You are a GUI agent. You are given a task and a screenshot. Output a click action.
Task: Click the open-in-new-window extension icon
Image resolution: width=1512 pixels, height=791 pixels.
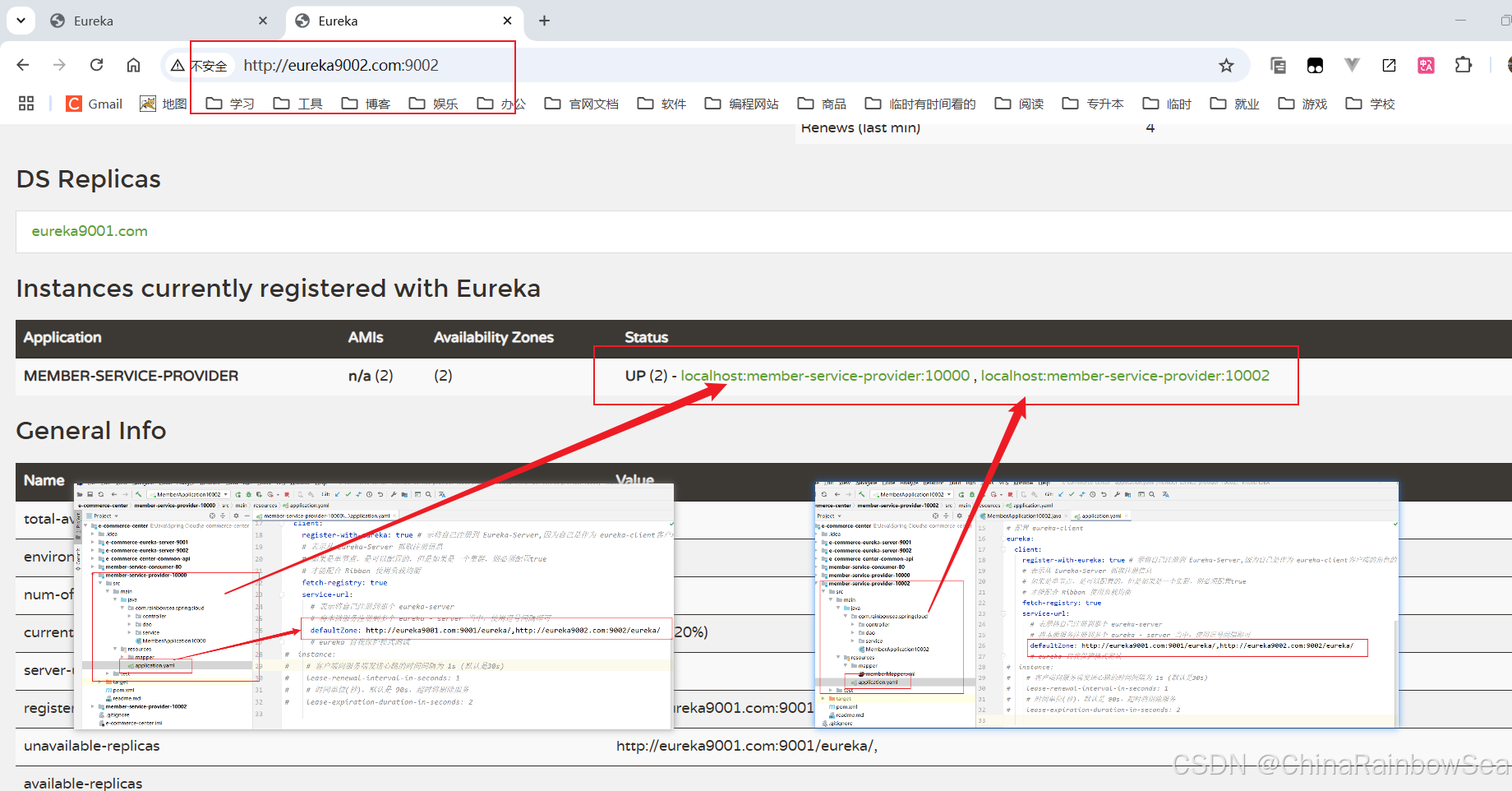coord(1389,65)
